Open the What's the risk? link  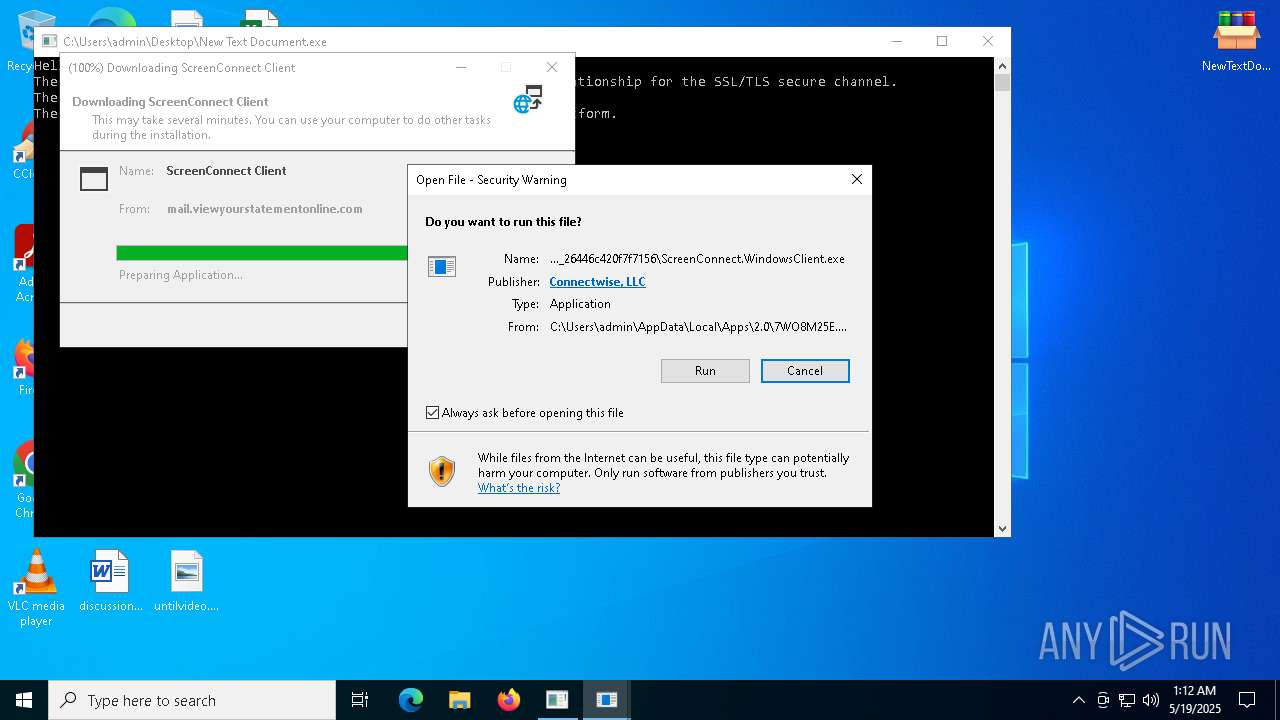click(x=519, y=488)
